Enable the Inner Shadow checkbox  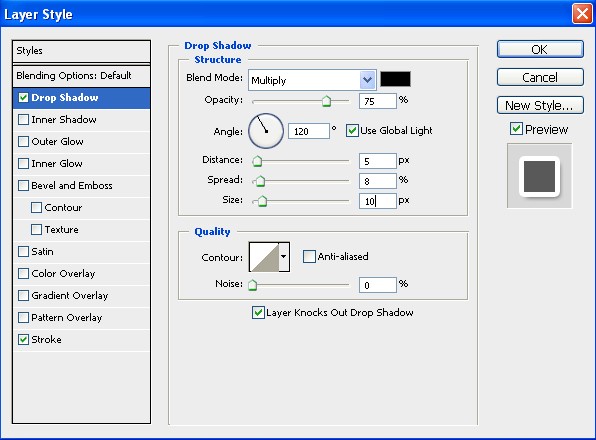click(24, 120)
